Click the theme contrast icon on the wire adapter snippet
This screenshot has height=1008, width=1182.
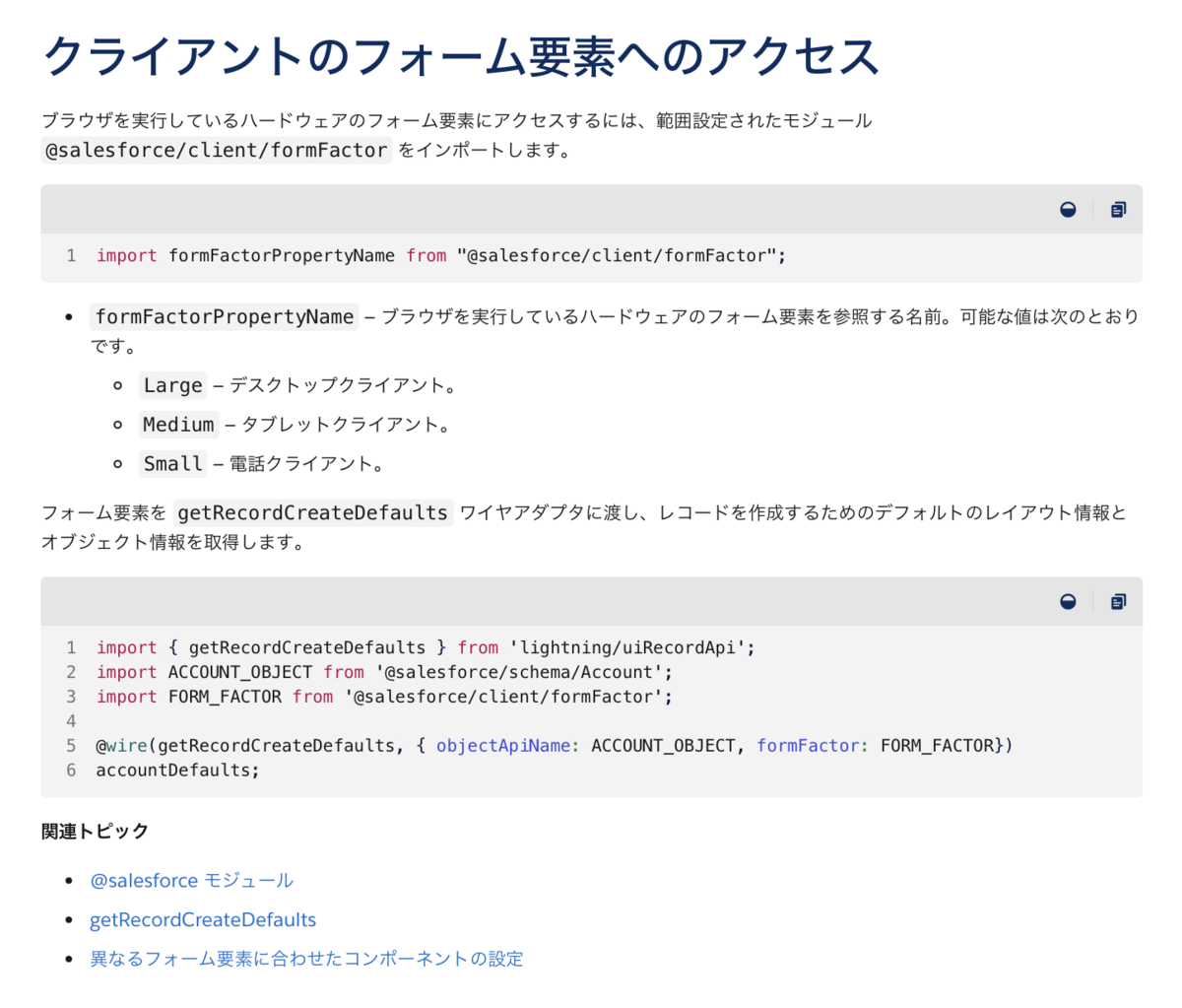point(1068,601)
